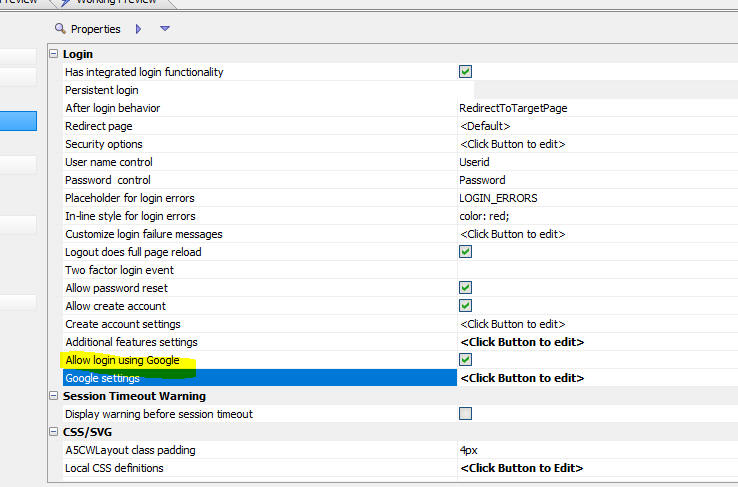Edit Create account settings value

[513, 324]
